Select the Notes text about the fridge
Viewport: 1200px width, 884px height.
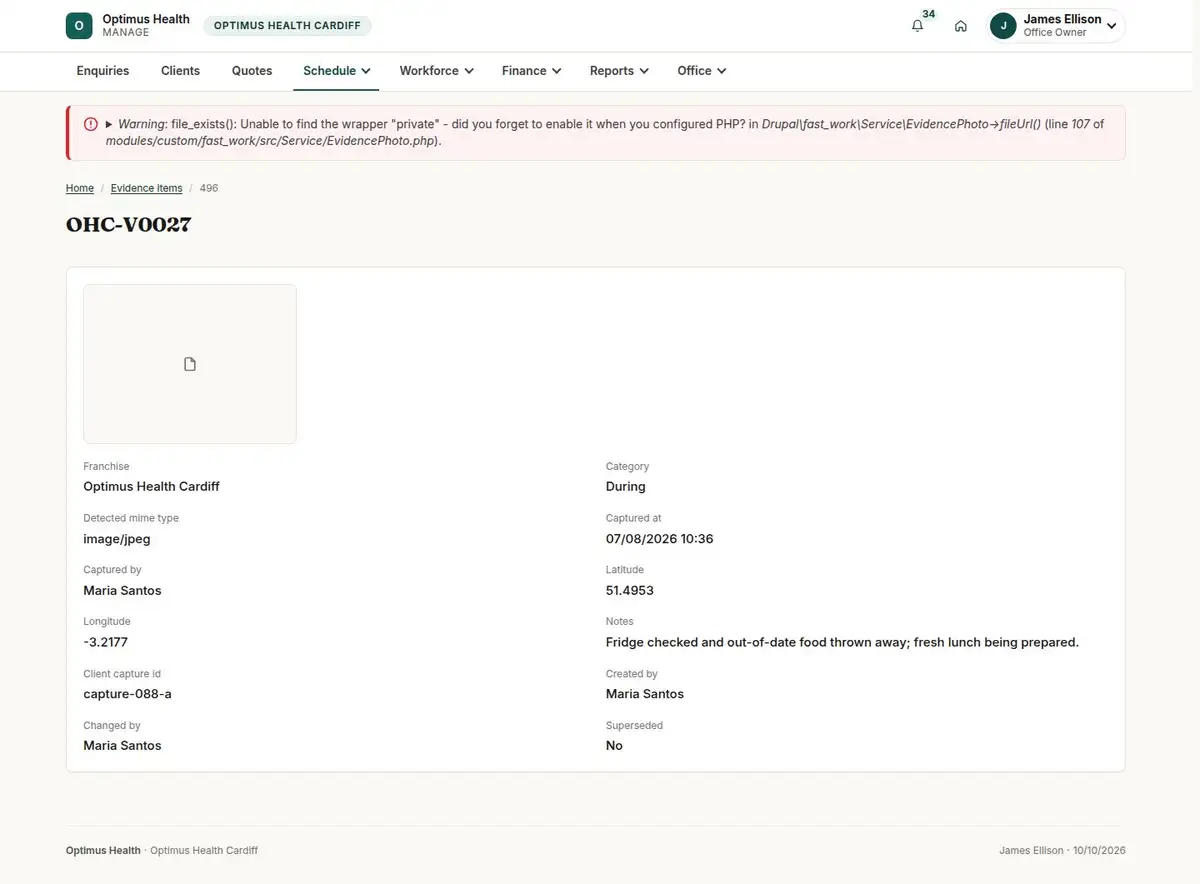(x=843, y=643)
